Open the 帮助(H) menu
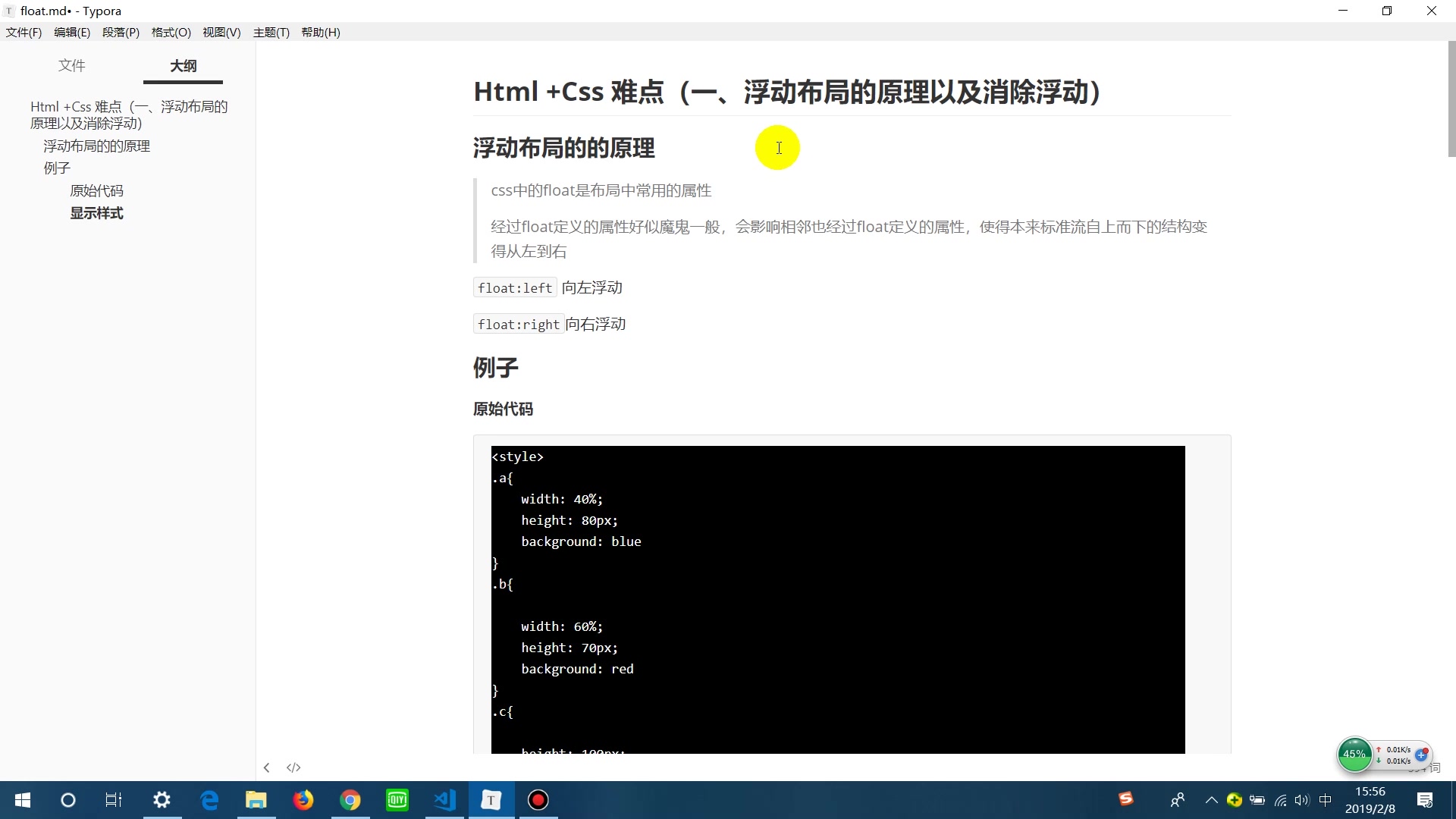This screenshot has width=1456, height=819. 321,32
